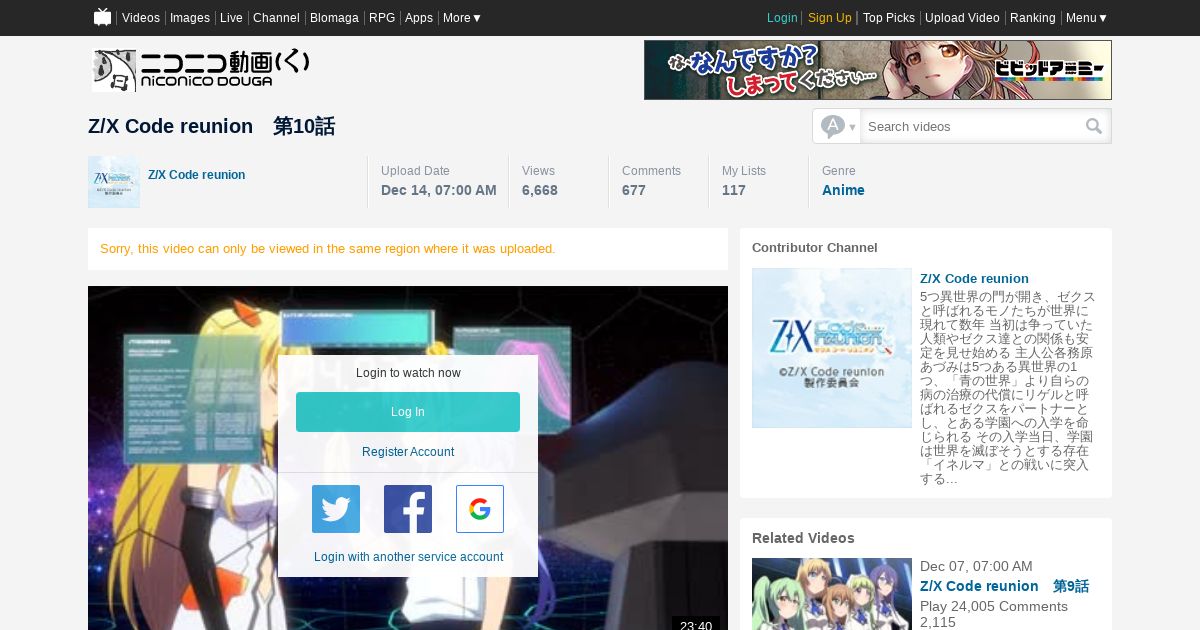The image size is (1200, 630).
Task: Click the Niconico TV icon in top bar
Action: point(103,17)
